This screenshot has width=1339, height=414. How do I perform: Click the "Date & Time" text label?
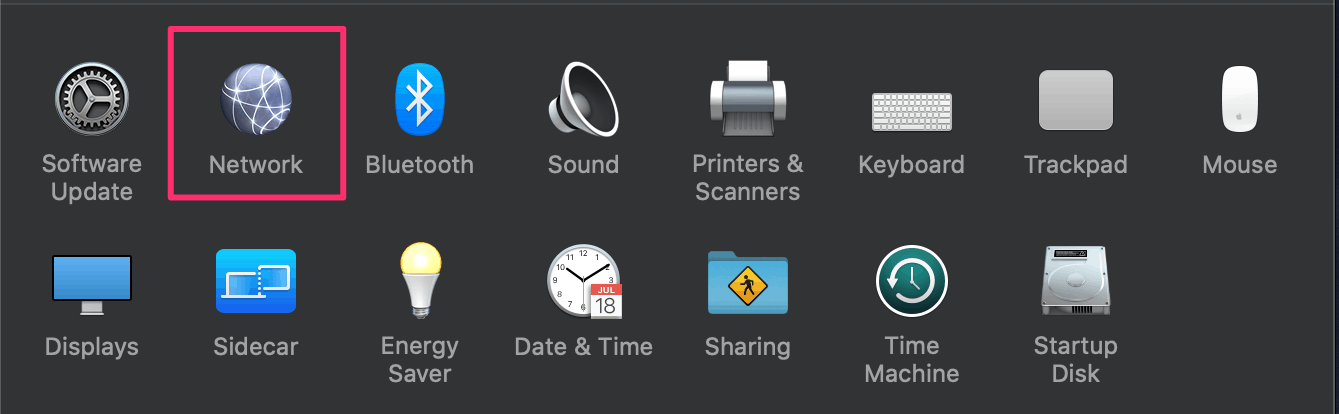(x=583, y=347)
